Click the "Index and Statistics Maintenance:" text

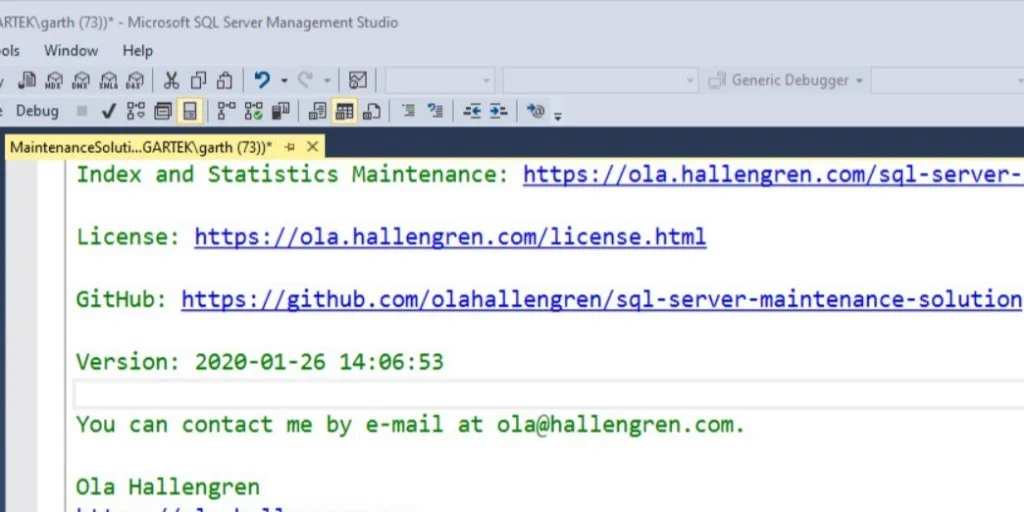click(x=293, y=174)
